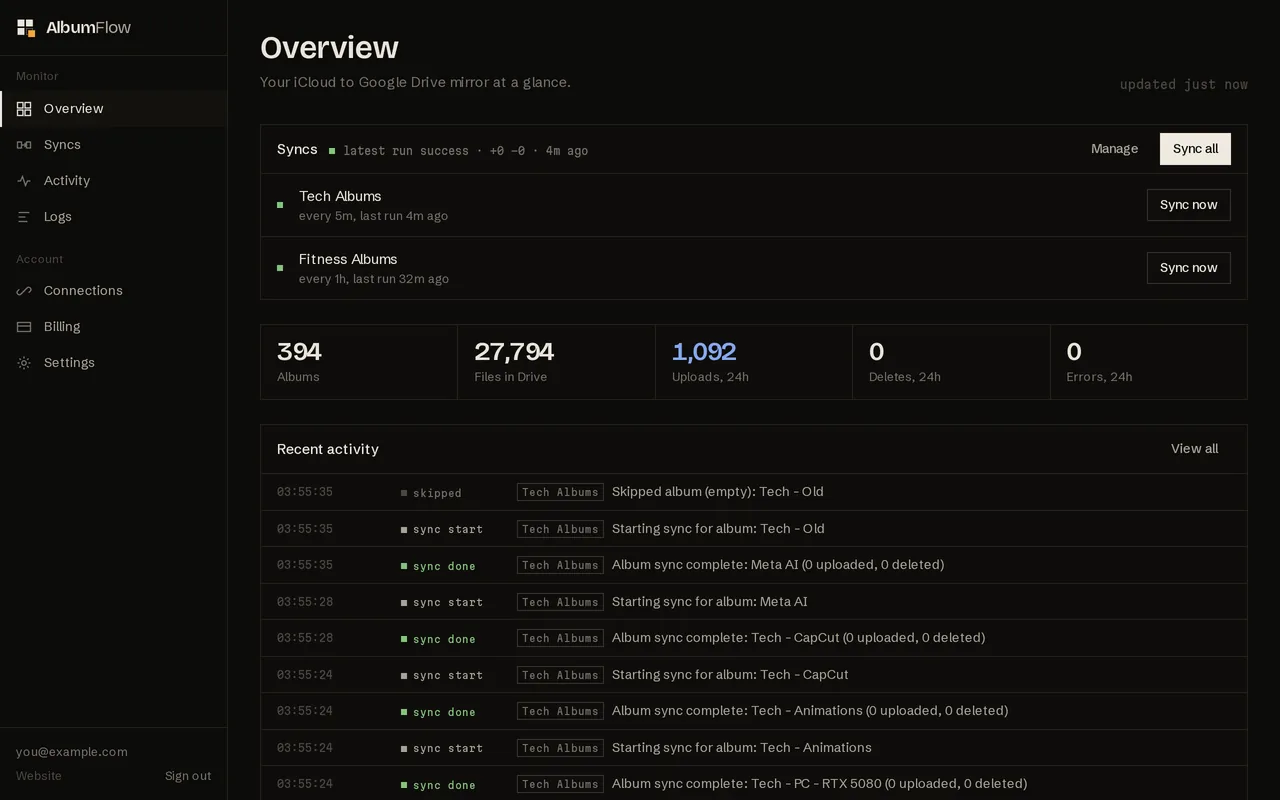
Task: Click the 1,092 Uploads stat
Action: 754,362
